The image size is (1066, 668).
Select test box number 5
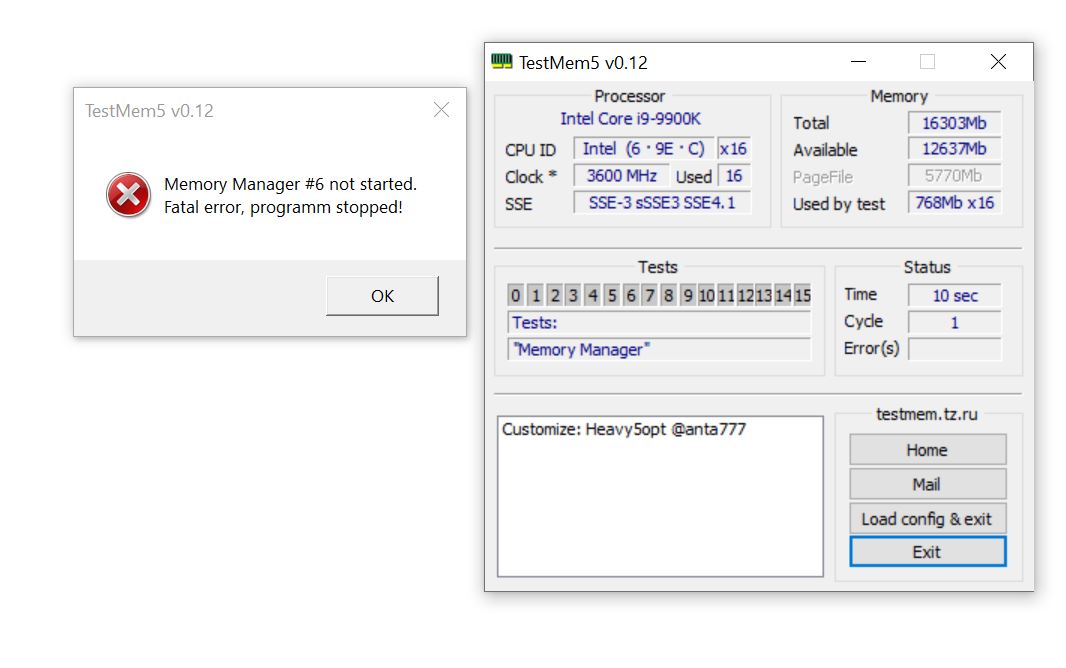(612, 295)
